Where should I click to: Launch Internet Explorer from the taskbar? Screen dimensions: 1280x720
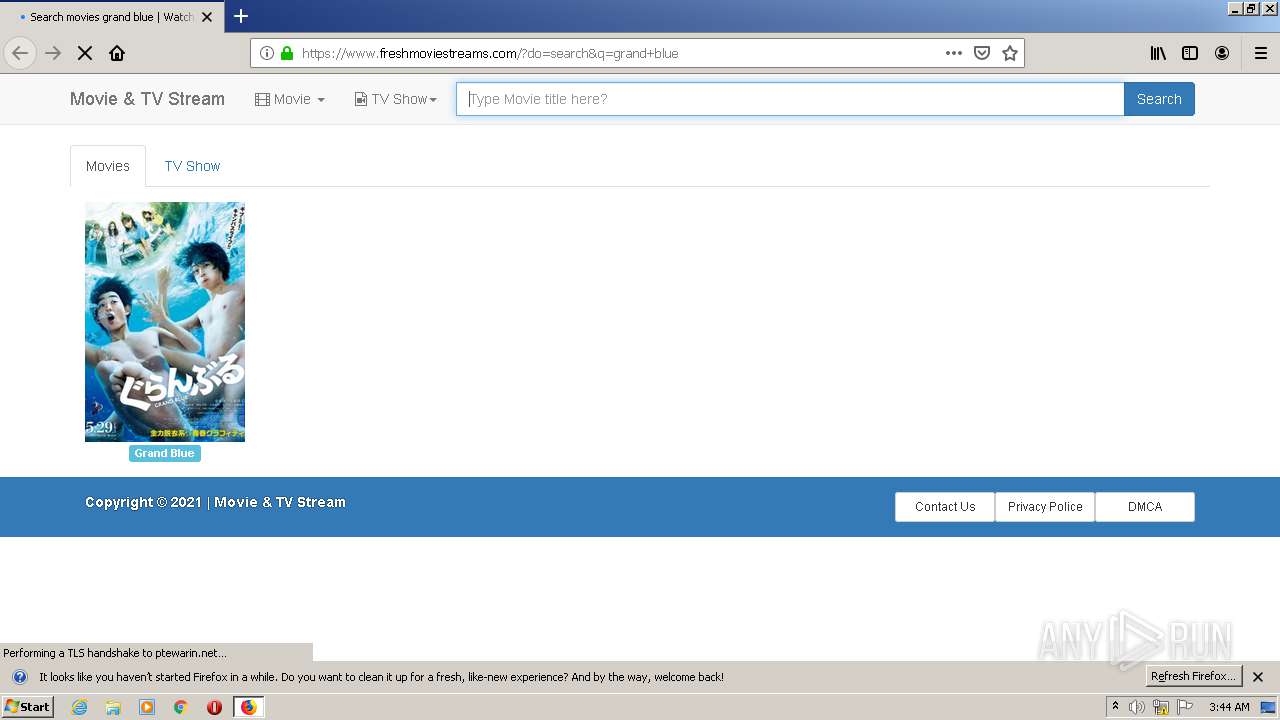point(79,707)
